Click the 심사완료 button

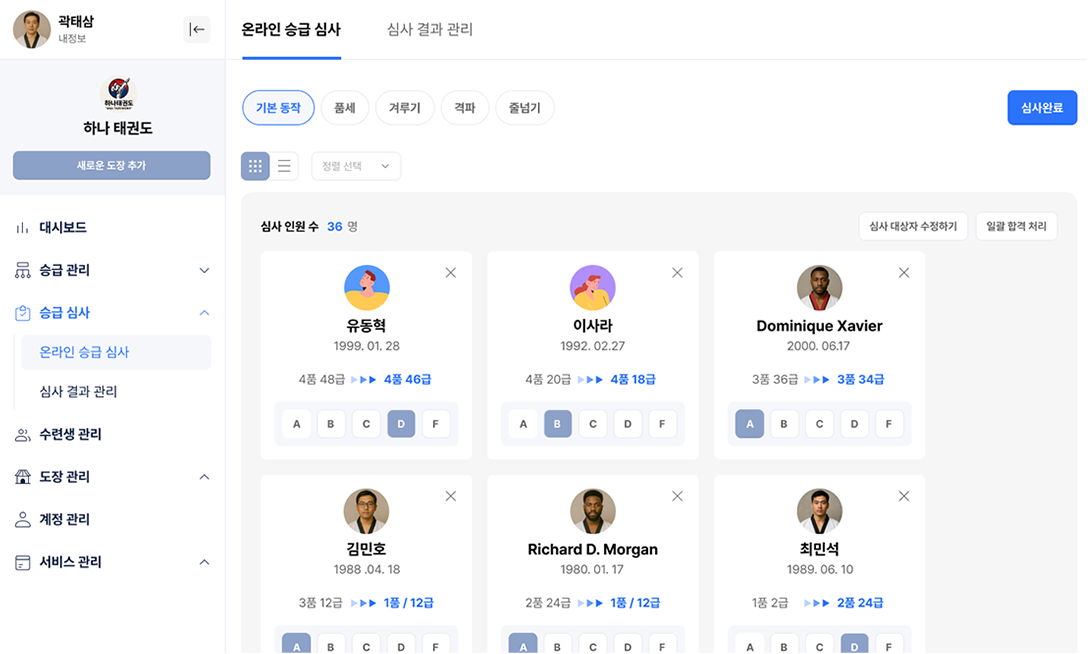tap(1042, 108)
